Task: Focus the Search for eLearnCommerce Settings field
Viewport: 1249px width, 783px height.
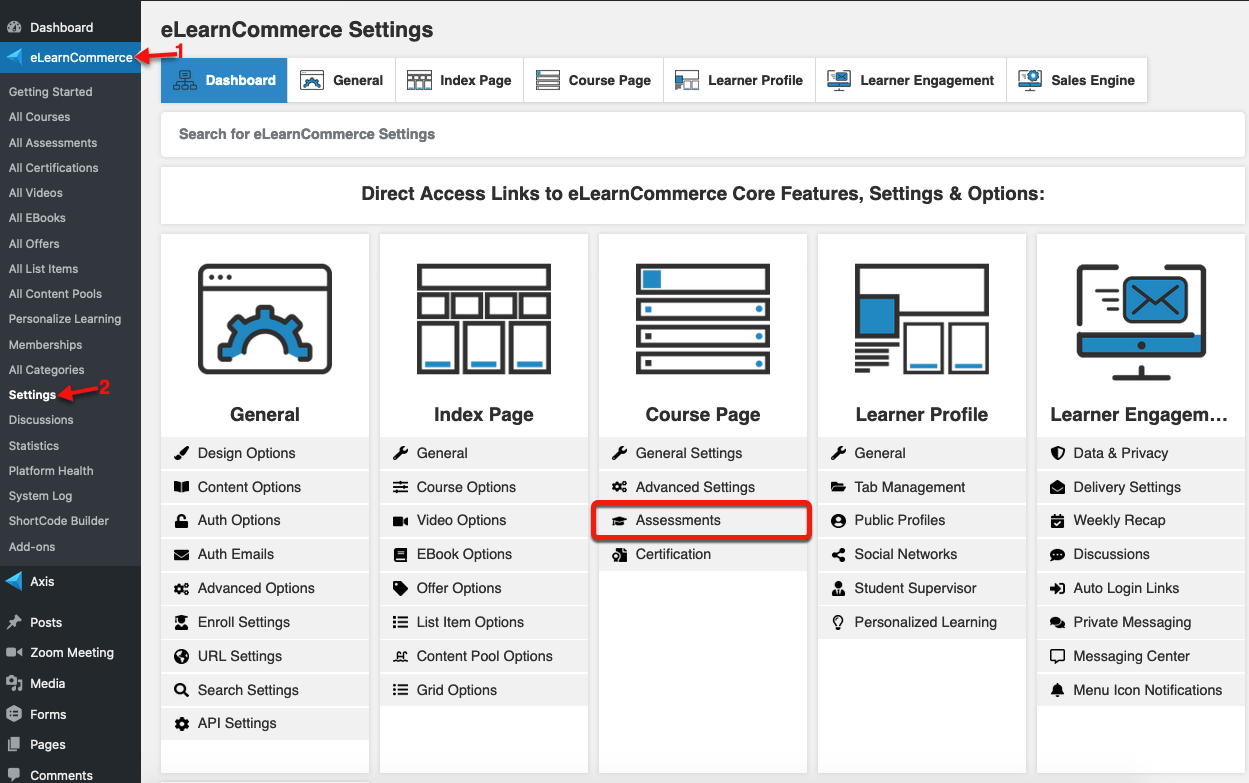Action: tap(703, 134)
